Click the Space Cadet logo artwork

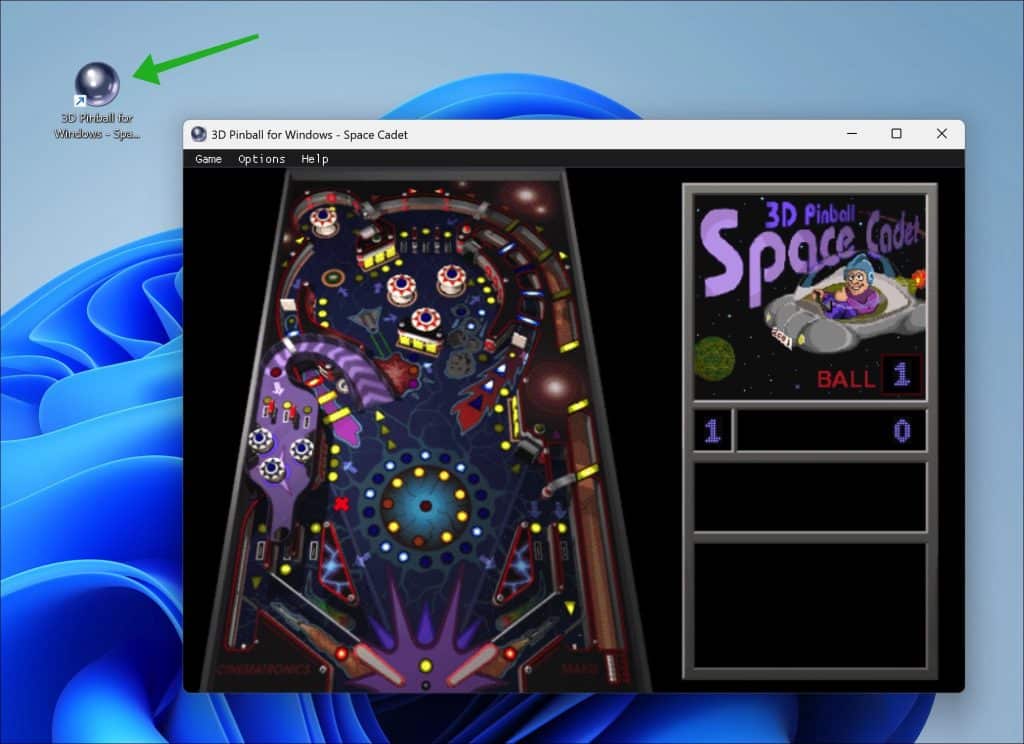tap(810, 297)
